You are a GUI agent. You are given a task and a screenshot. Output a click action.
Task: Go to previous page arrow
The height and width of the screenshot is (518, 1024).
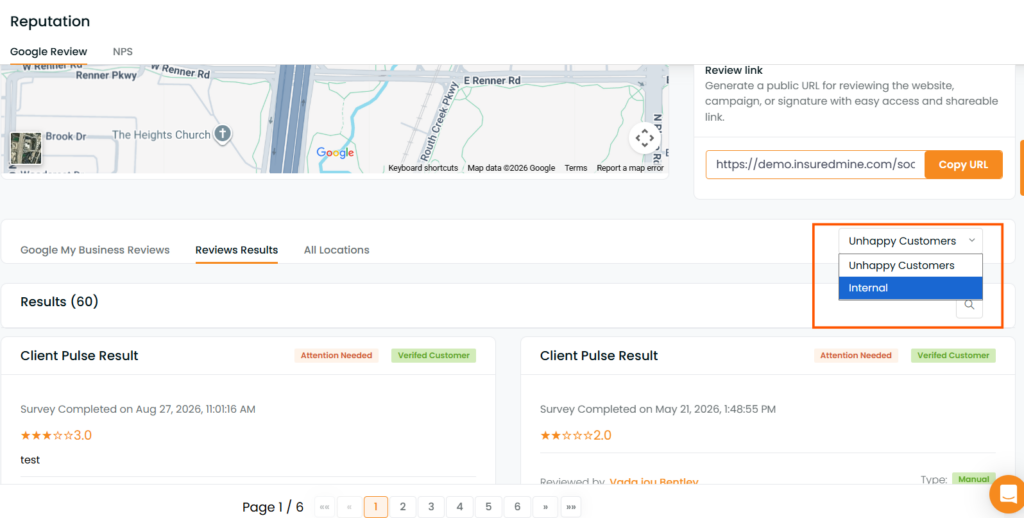(349, 507)
